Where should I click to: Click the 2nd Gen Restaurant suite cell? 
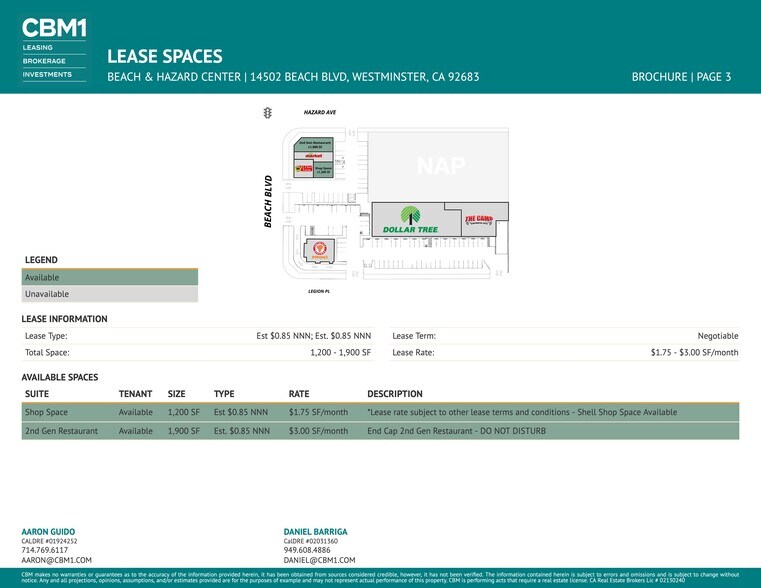coord(62,431)
